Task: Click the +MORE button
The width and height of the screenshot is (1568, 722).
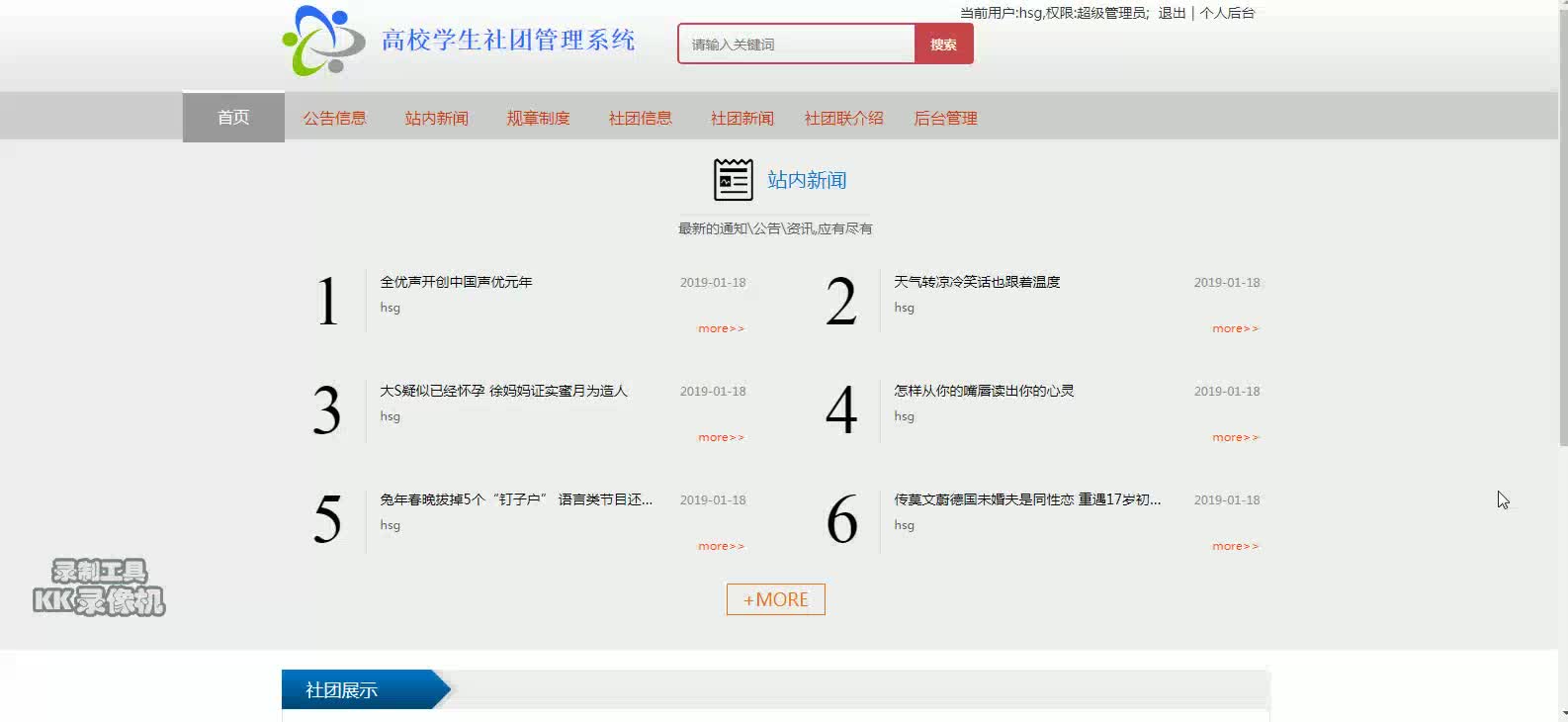Action: 776,599
